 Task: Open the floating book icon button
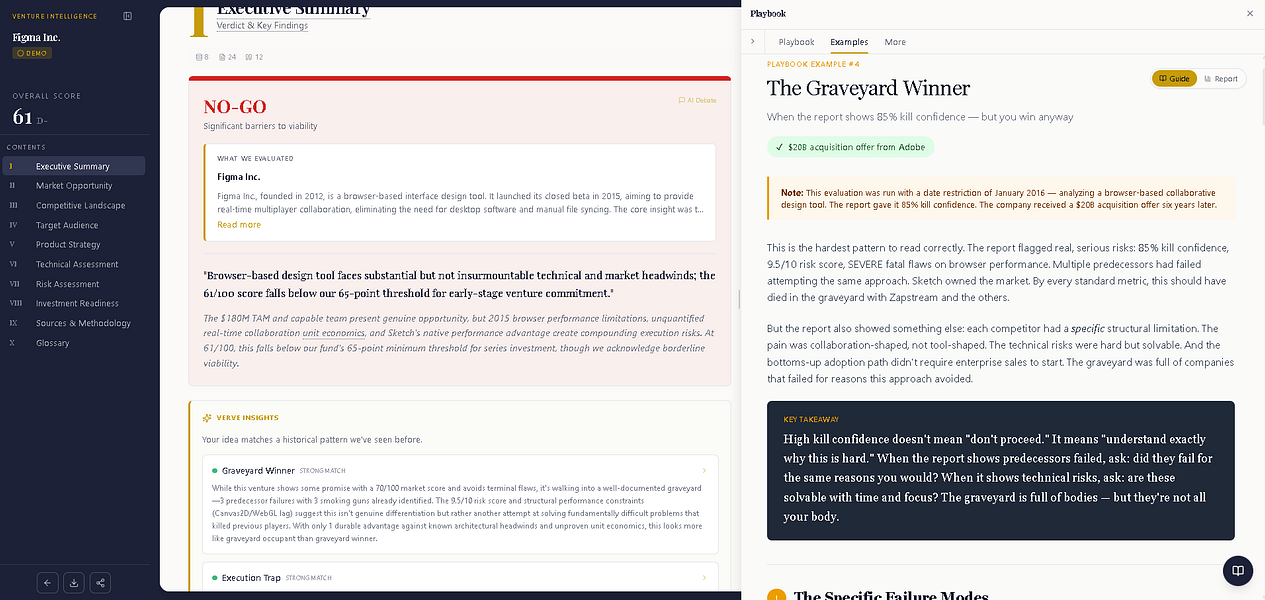coord(1237,570)
